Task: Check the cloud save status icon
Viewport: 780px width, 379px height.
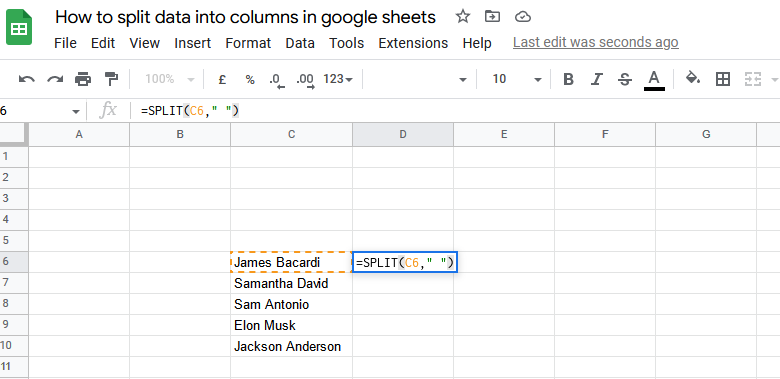Action: pyautogui.click(x=522, y=17)
